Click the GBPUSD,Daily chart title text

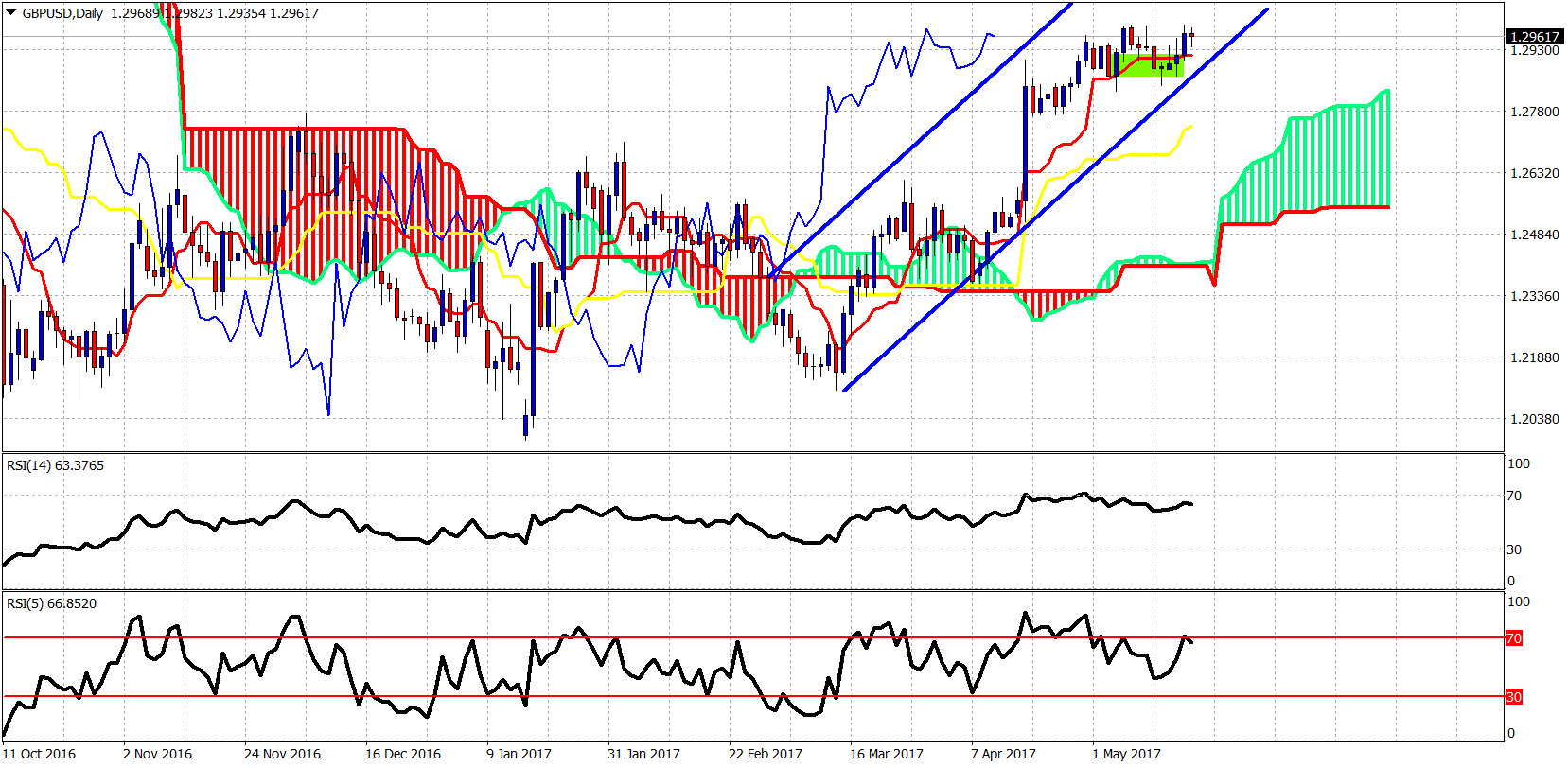[x=62, y=13]
